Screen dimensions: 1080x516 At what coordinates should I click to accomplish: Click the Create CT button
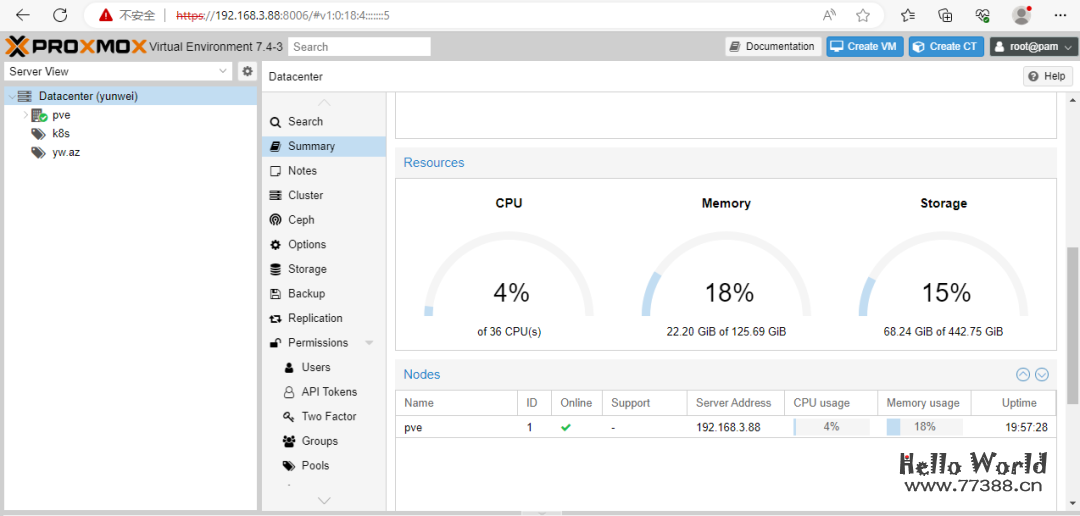[946, 47]
